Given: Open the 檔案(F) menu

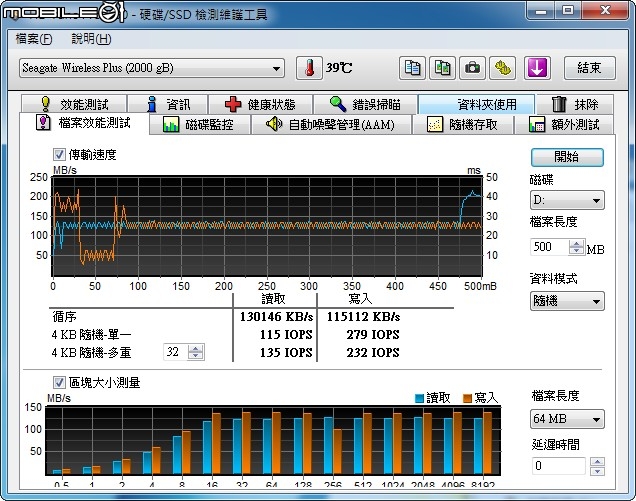Looking at the screenshot, I should [x=34, y=39].
